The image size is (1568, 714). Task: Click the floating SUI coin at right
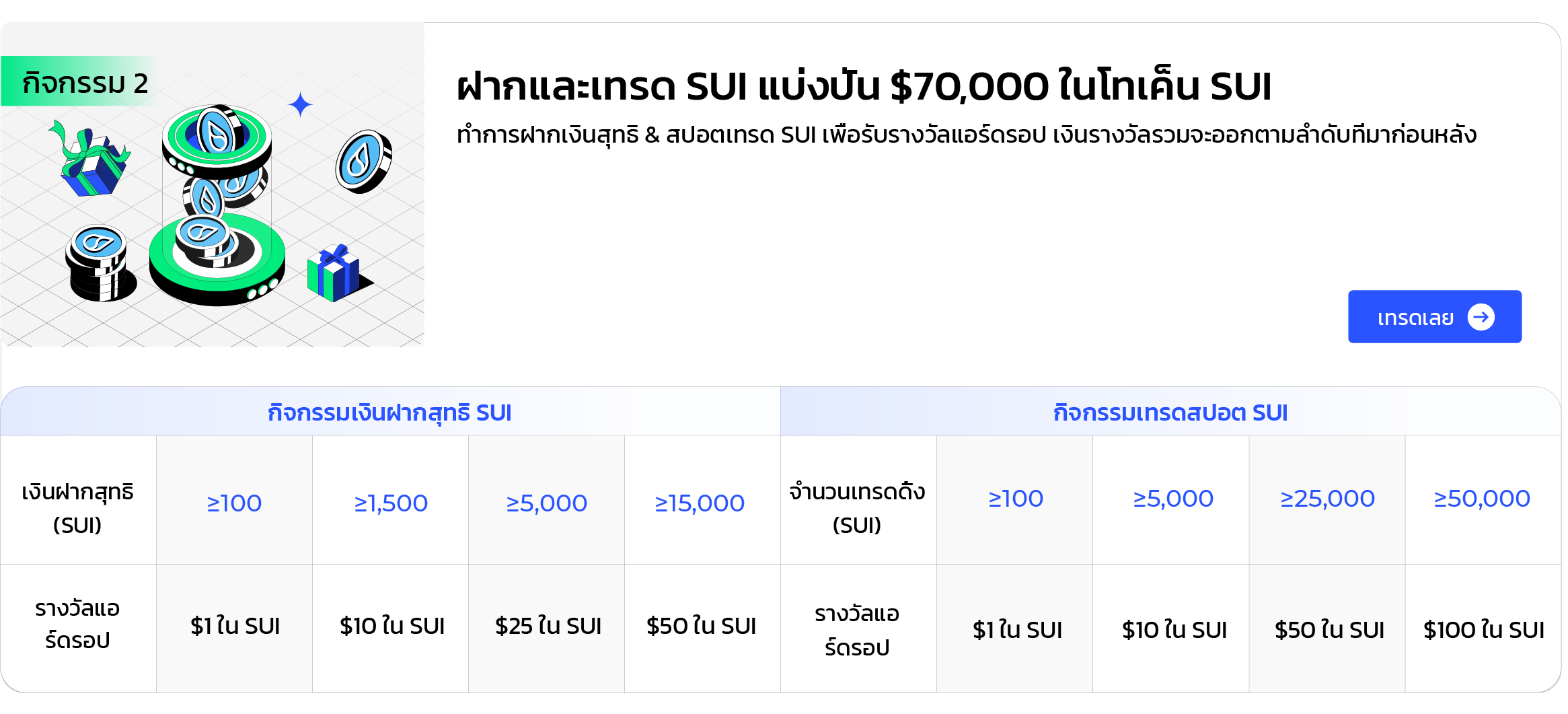pyautogui.click(x=363, y=162)
